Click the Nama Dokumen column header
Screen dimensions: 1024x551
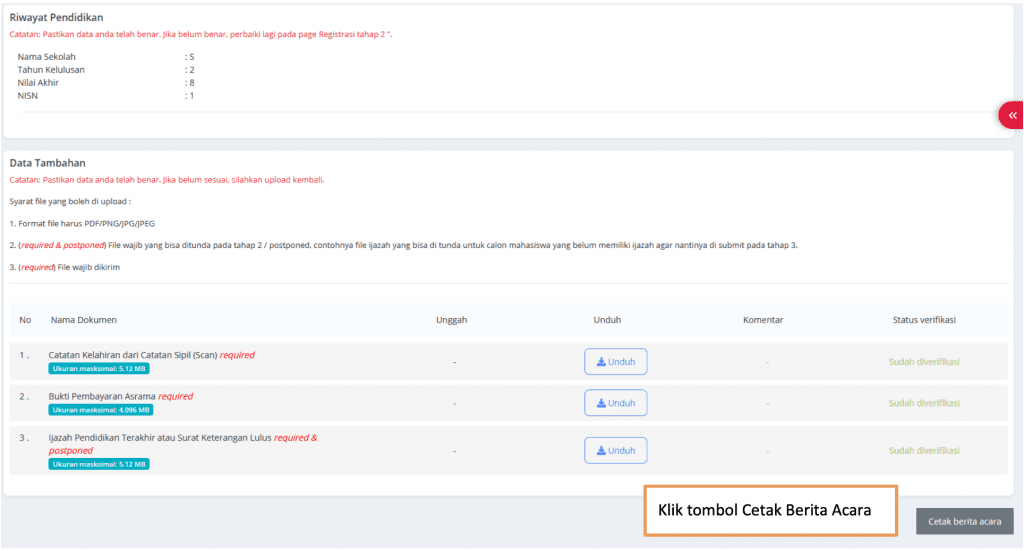click(x=84, y=320)
